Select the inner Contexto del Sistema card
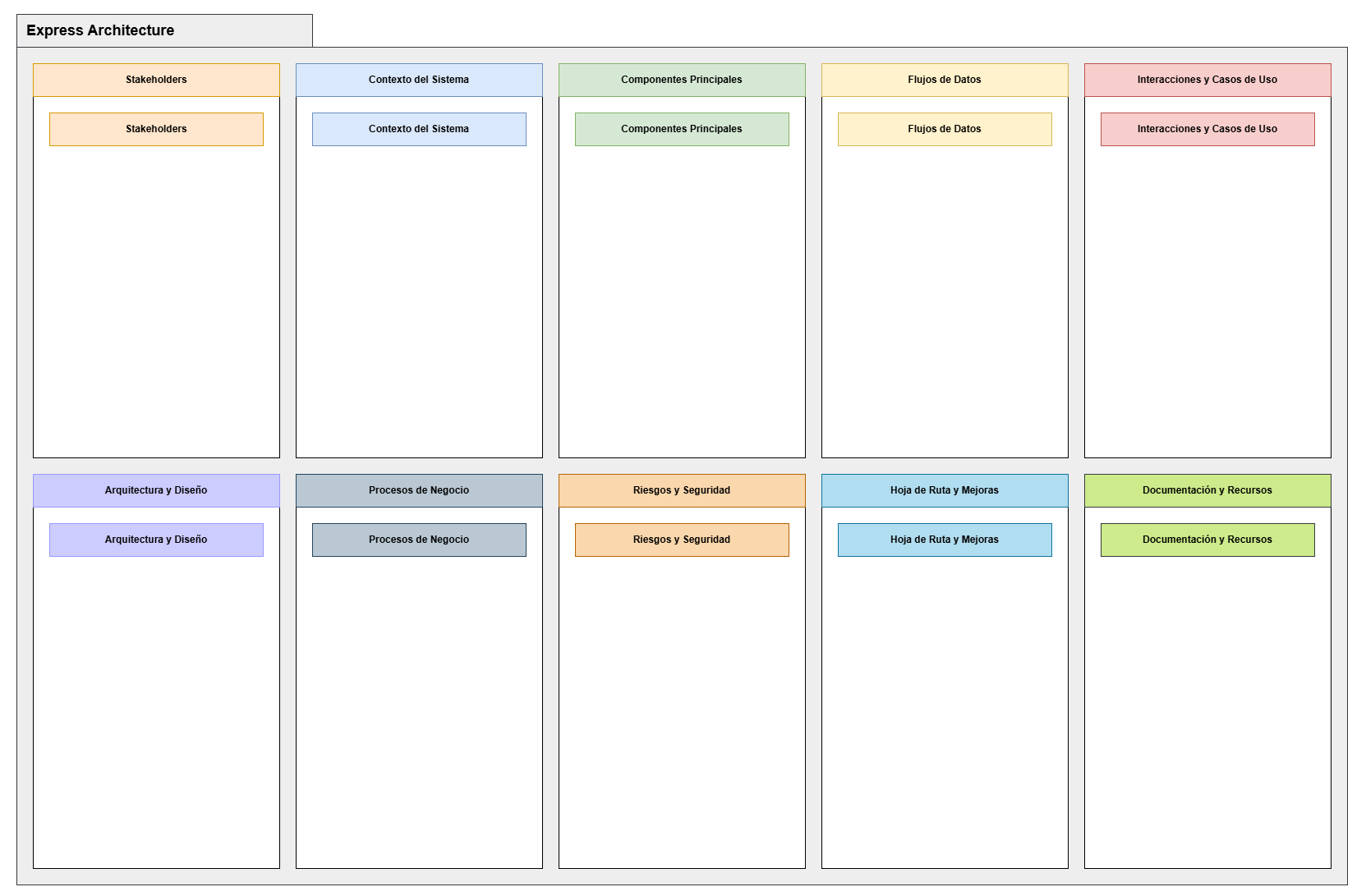This screenshot has height=896, width=1366. coord(419,129)
